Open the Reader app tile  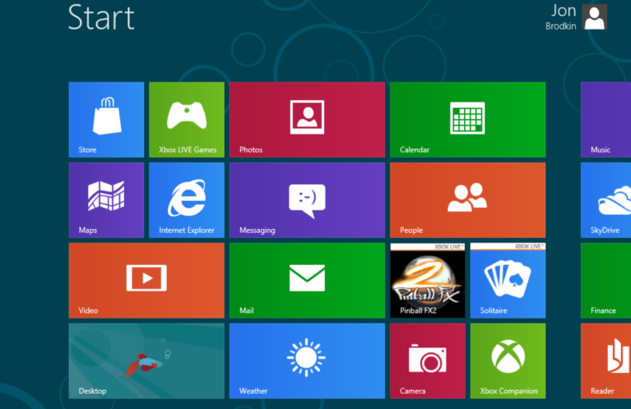point(606,360)
